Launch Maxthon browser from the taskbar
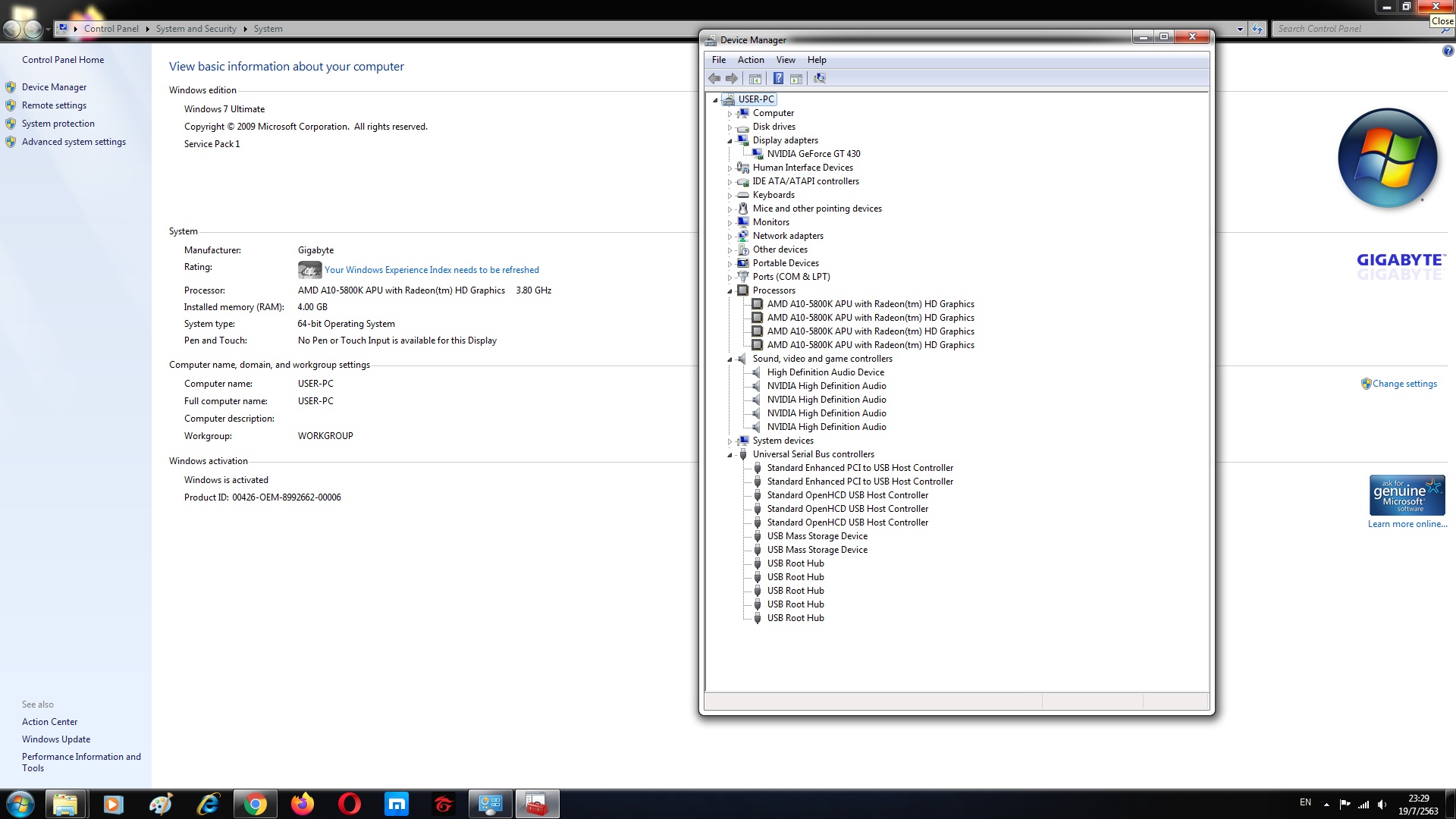1456x819 pixels. pyautogui.click(x=397, y=804)
